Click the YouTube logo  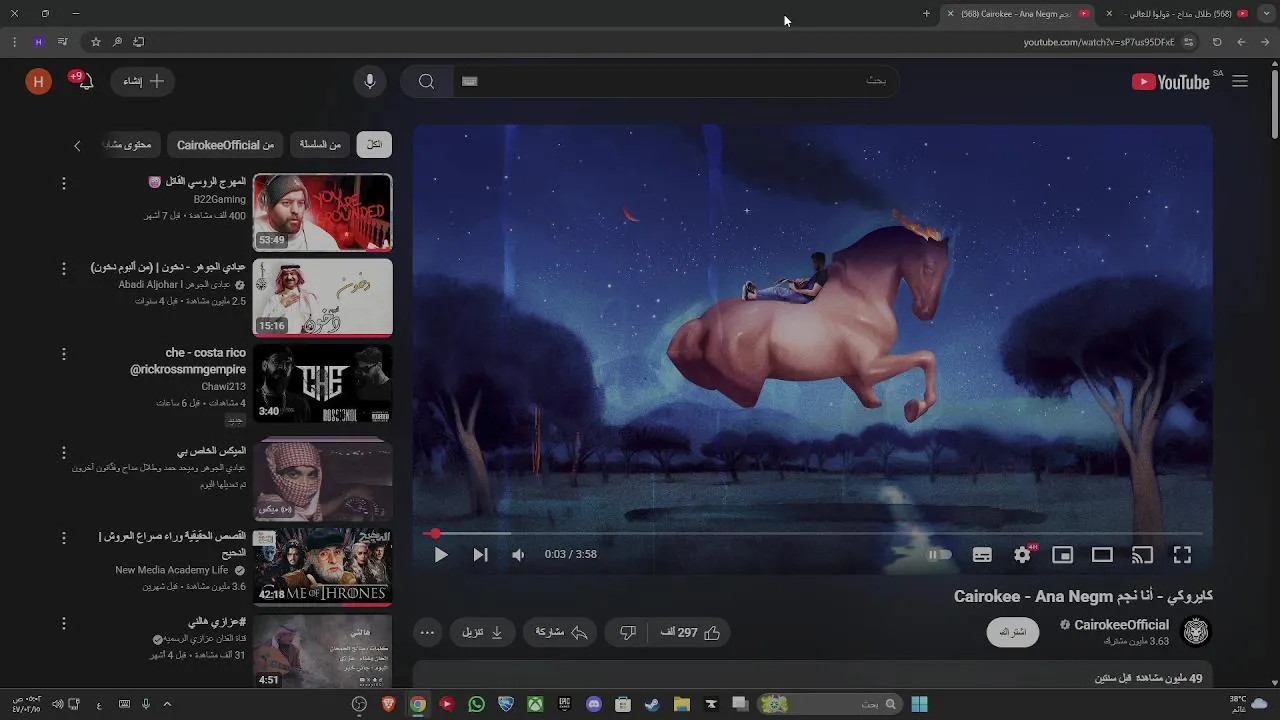tap(1171, 82)
